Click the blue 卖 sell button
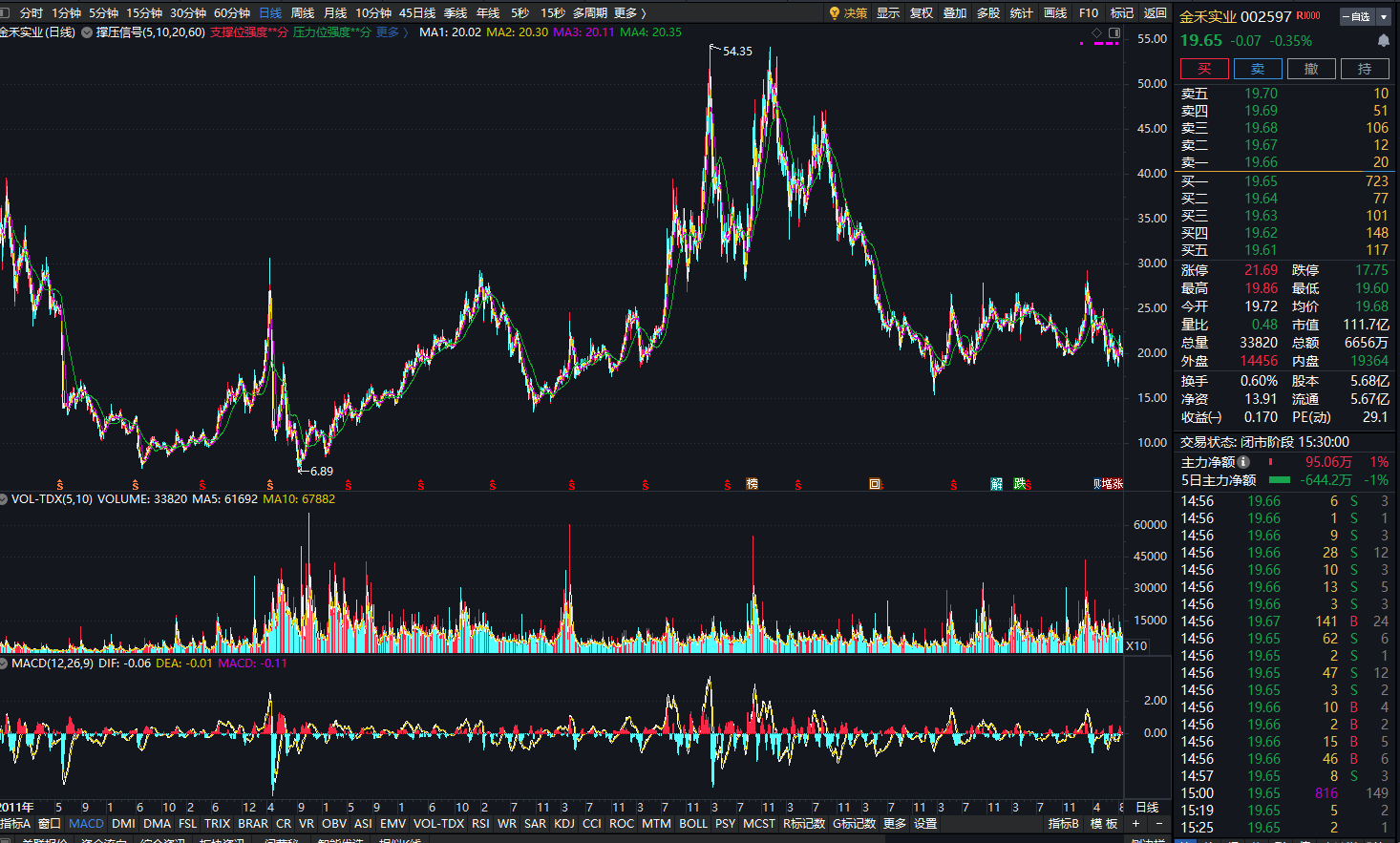The height and width of the screenshot is (843, 1400). (1258, 69)
